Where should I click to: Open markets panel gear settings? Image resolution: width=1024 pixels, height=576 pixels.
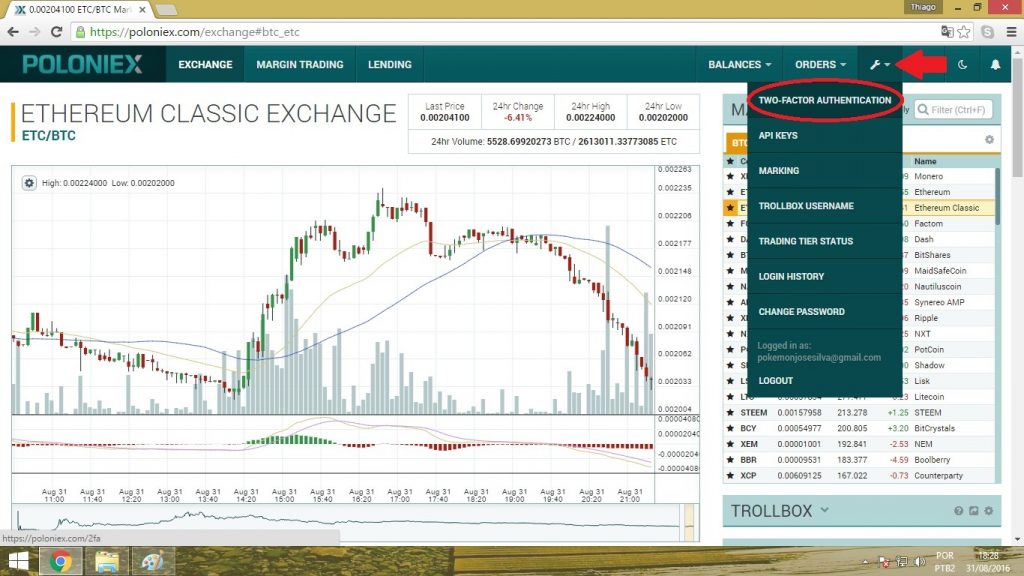(x=989, y=140)
